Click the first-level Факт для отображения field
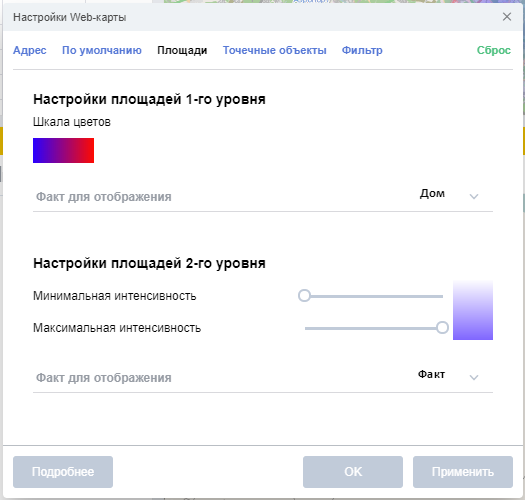 click(x=263, y=197)
